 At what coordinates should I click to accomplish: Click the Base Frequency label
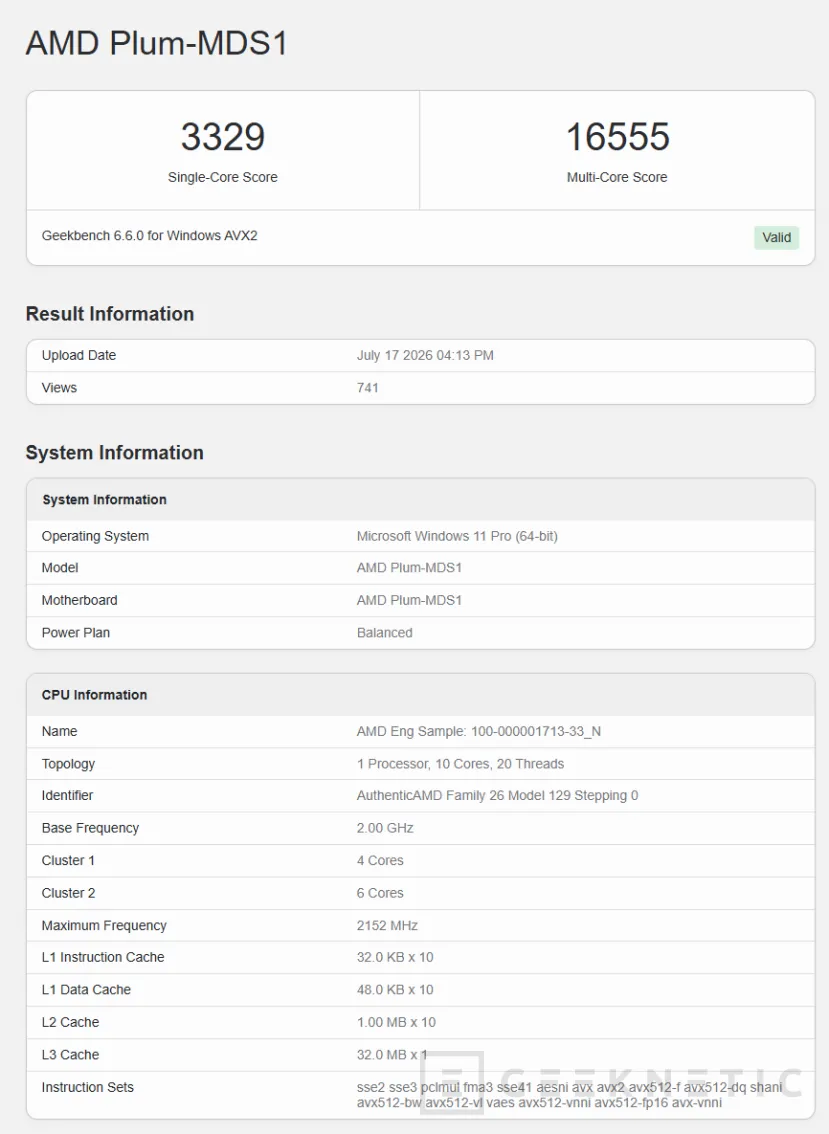[x=90, y=828]
